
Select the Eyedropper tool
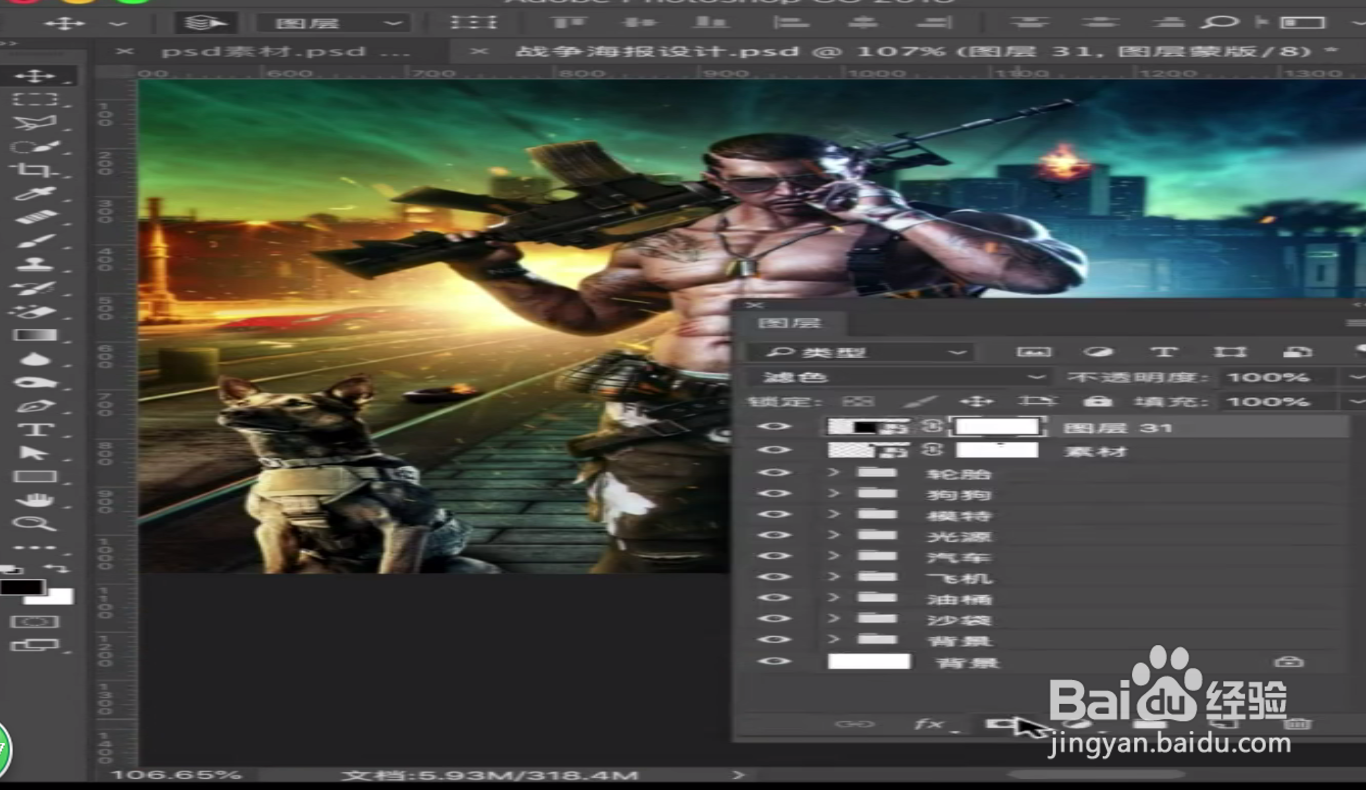tap(35, 194)
